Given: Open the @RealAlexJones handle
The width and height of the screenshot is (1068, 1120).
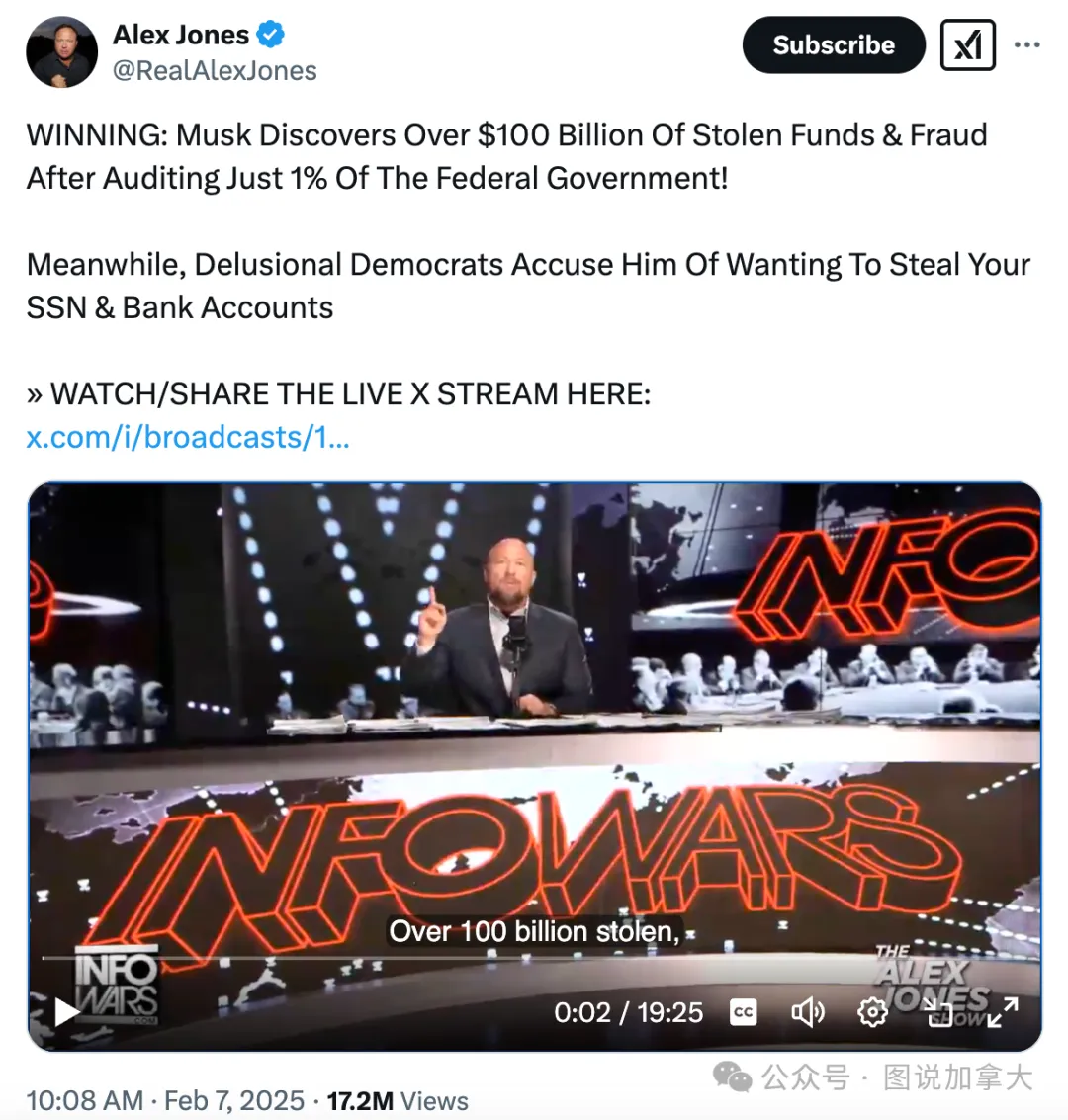Looking at the screenshot, I should [x=215, y=71].
